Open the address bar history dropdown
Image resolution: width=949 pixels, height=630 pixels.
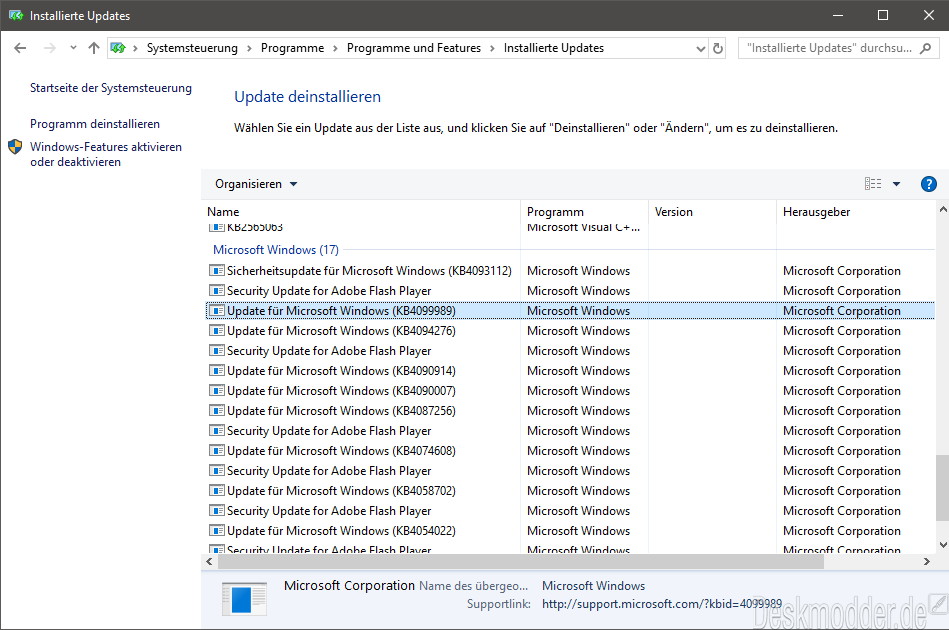point(700,48)
